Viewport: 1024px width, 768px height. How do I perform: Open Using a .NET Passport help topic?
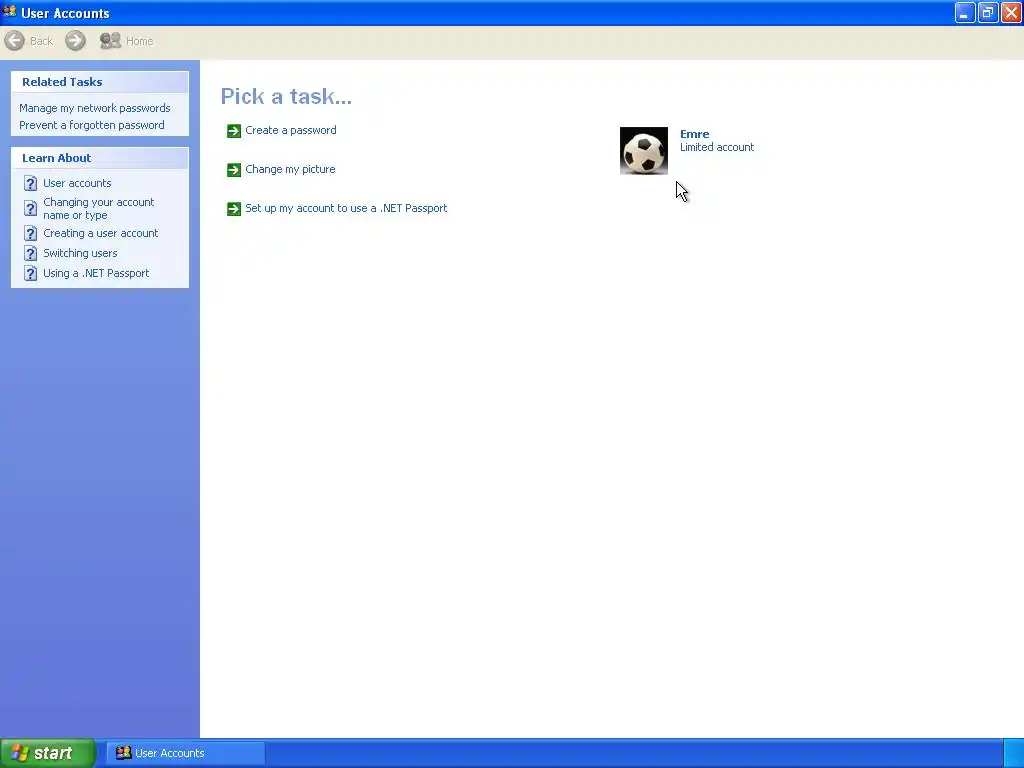96,273
